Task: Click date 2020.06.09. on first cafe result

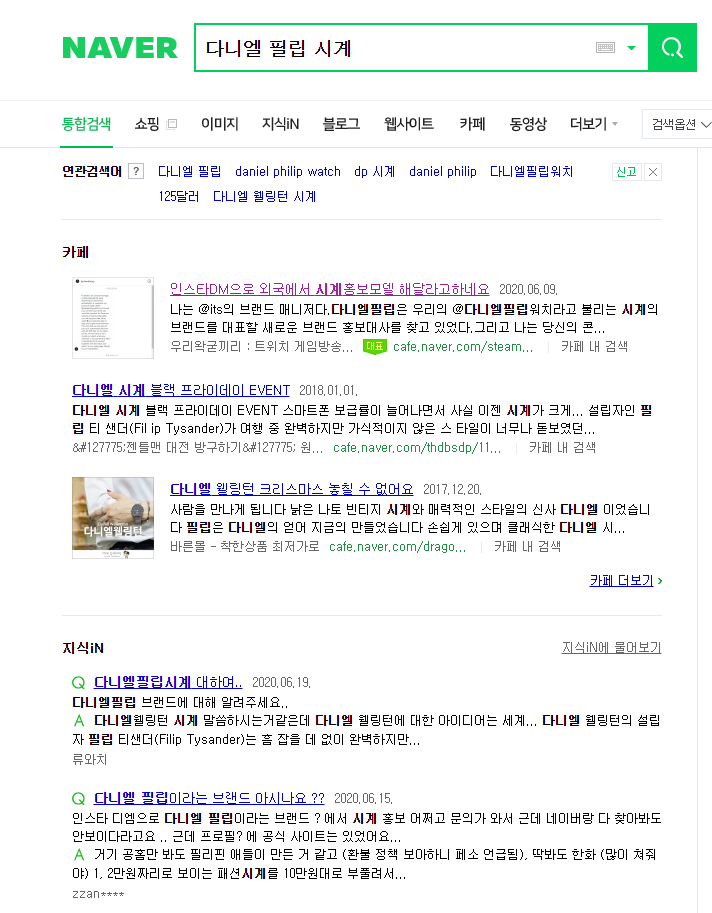Action: (529, 289)
